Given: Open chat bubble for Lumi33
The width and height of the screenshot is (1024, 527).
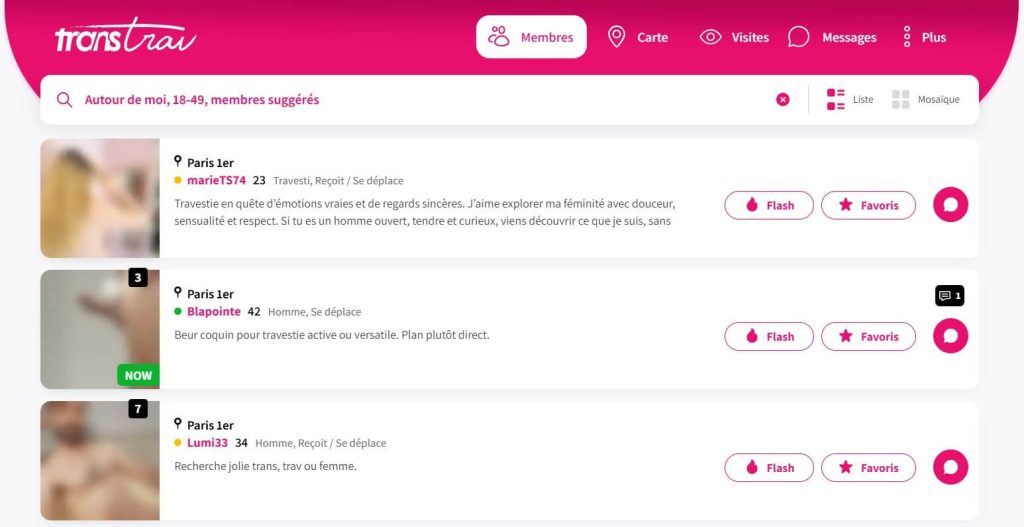Looking at the screenshot, I should click(x=950, y=467).
